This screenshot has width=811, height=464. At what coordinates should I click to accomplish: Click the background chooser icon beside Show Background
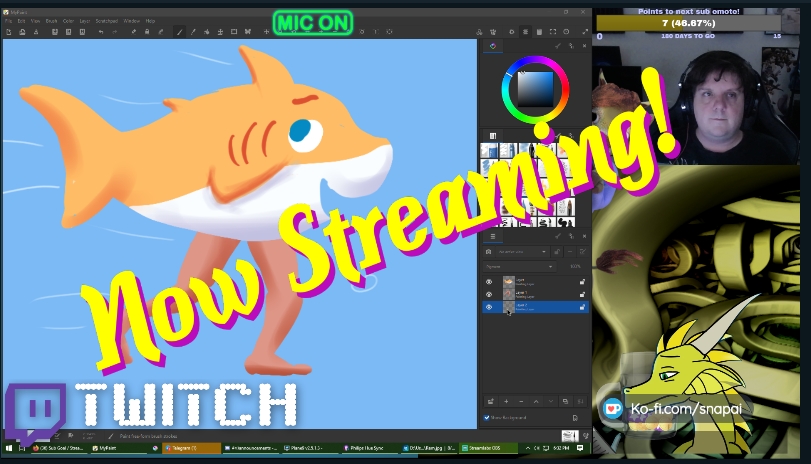click(x=575, y=417)
